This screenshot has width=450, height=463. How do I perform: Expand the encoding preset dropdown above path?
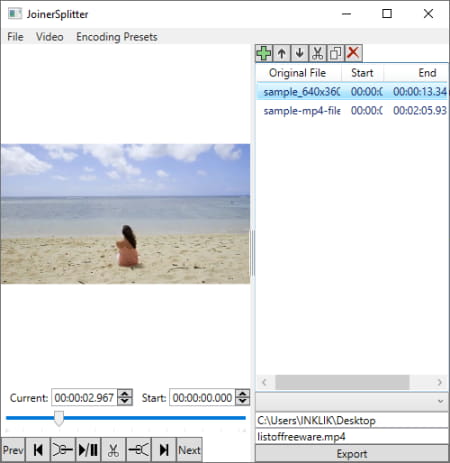tap(352, 401)
